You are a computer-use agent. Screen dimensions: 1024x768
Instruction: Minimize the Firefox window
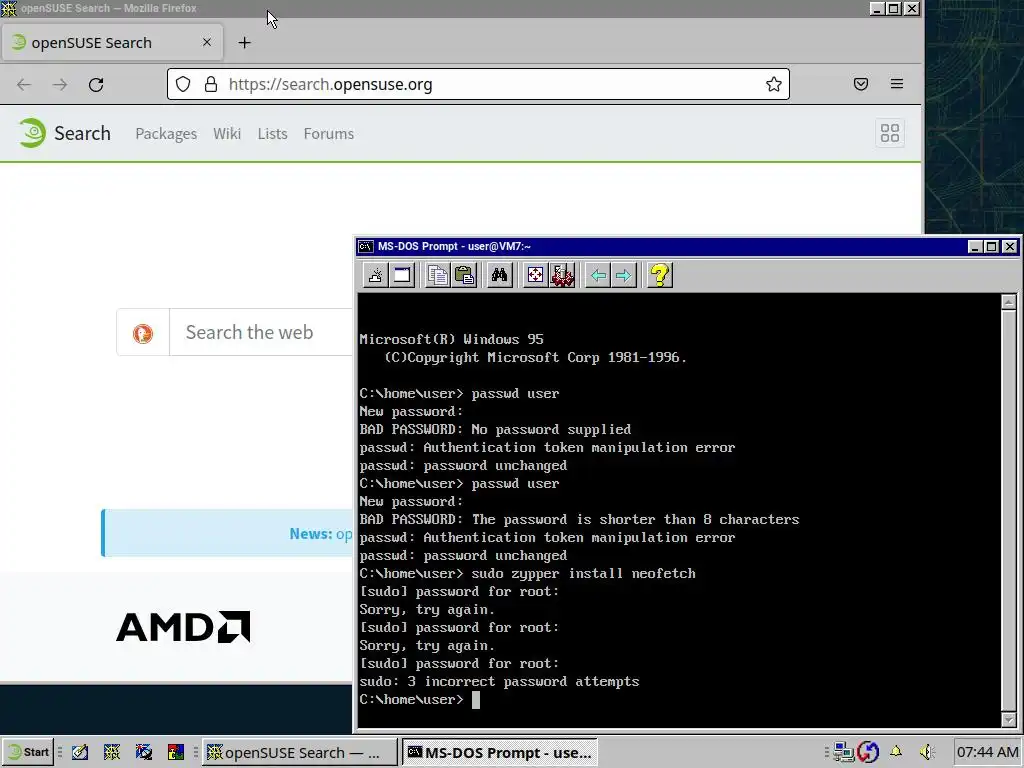[x=877, y=8]
